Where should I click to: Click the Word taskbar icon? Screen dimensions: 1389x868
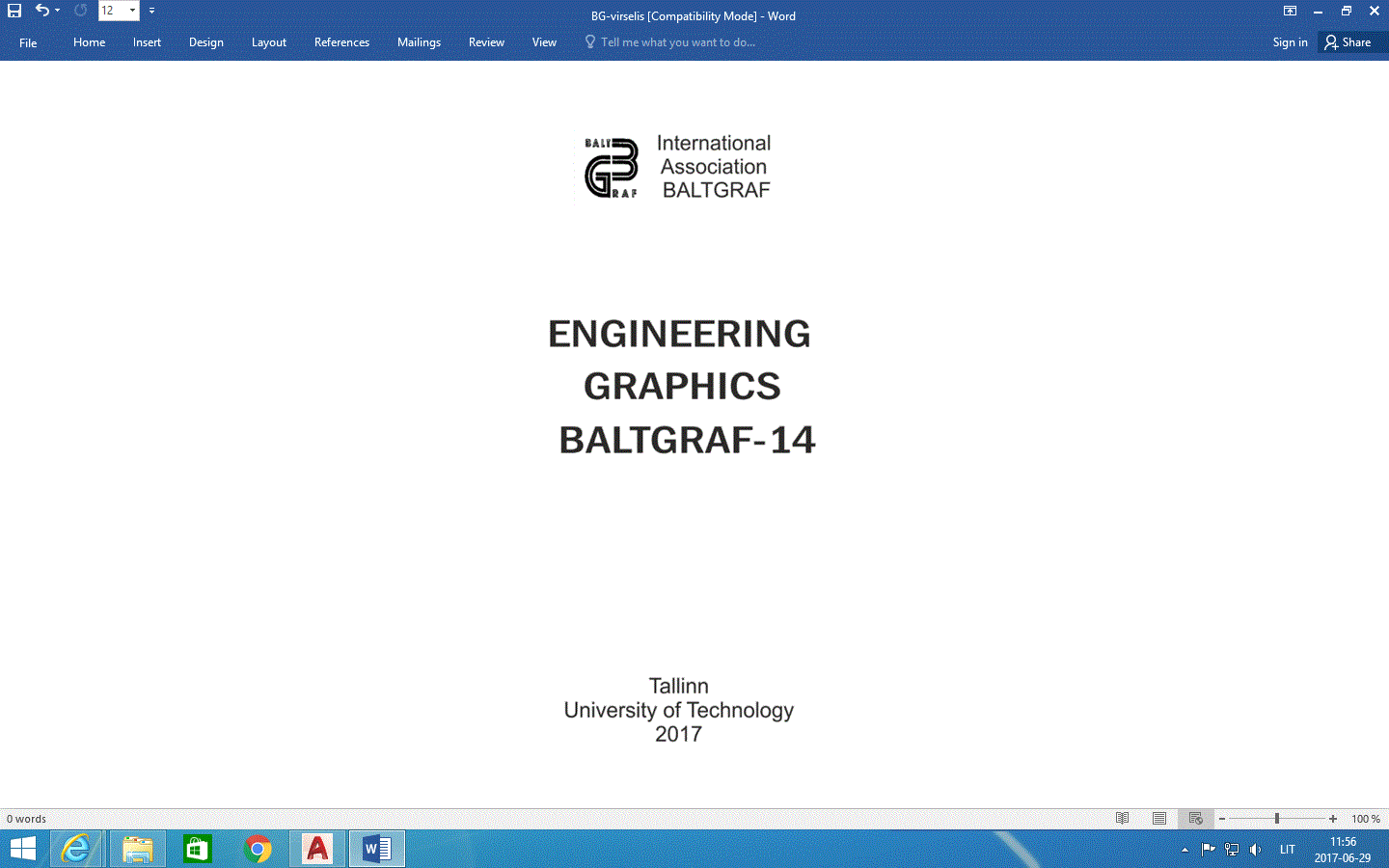377,849
